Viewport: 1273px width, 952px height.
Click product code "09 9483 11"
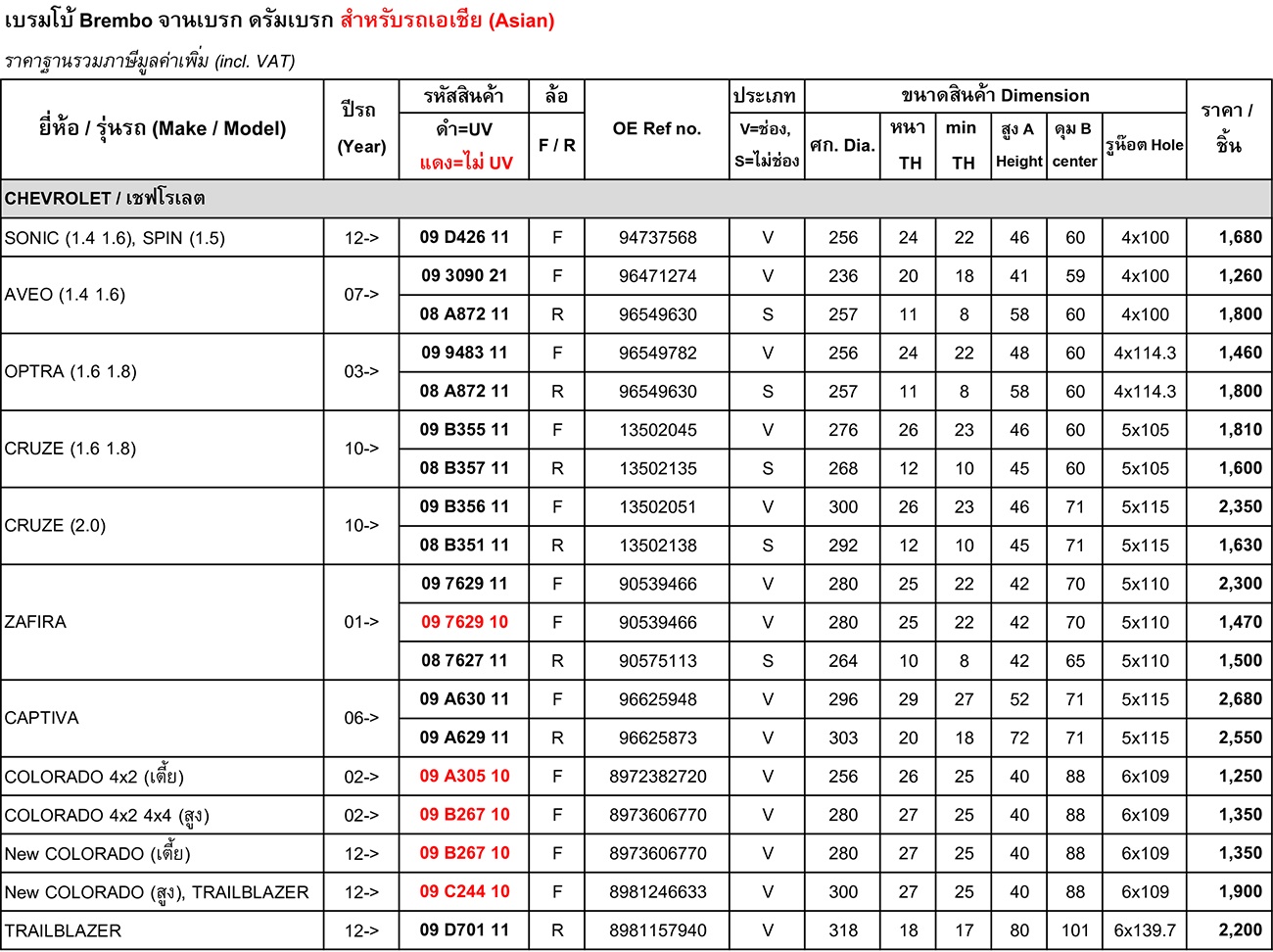coord(465,353)
